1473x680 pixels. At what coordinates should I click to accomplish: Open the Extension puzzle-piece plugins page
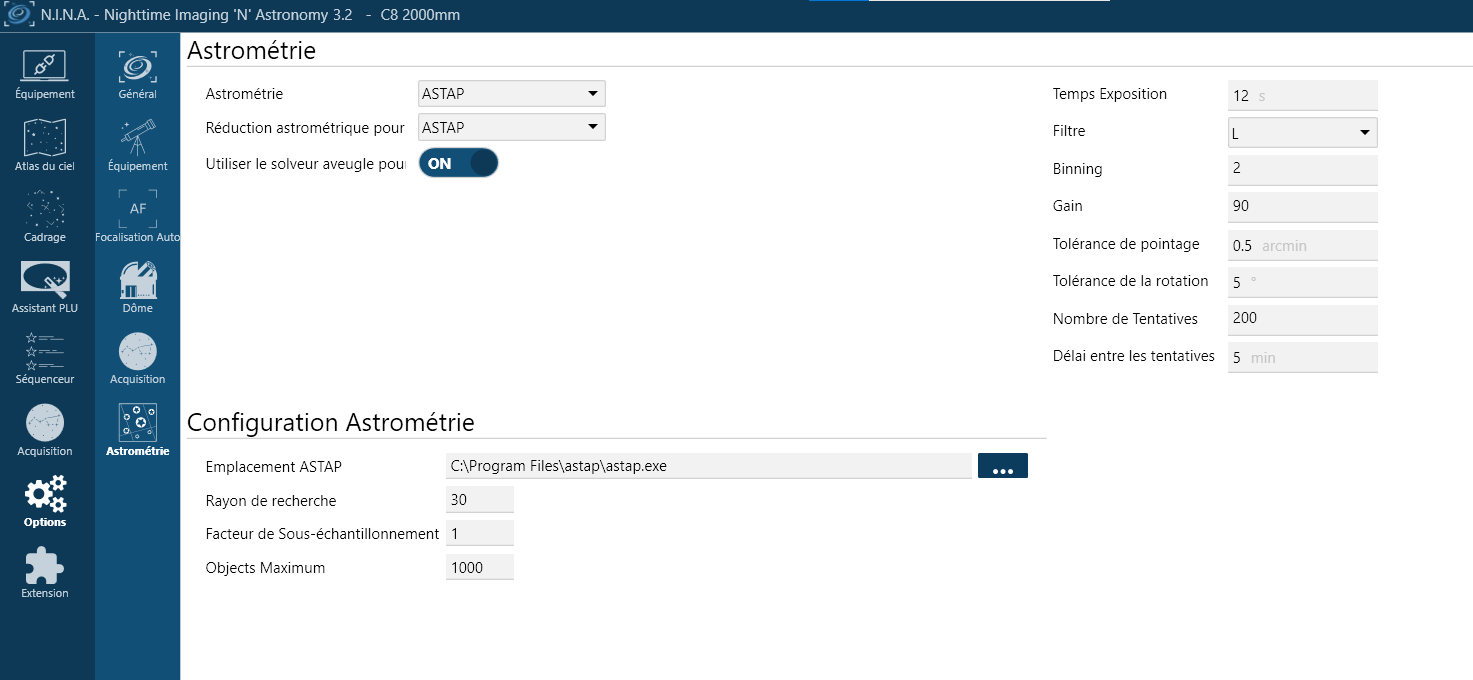[x=45, y=573]
